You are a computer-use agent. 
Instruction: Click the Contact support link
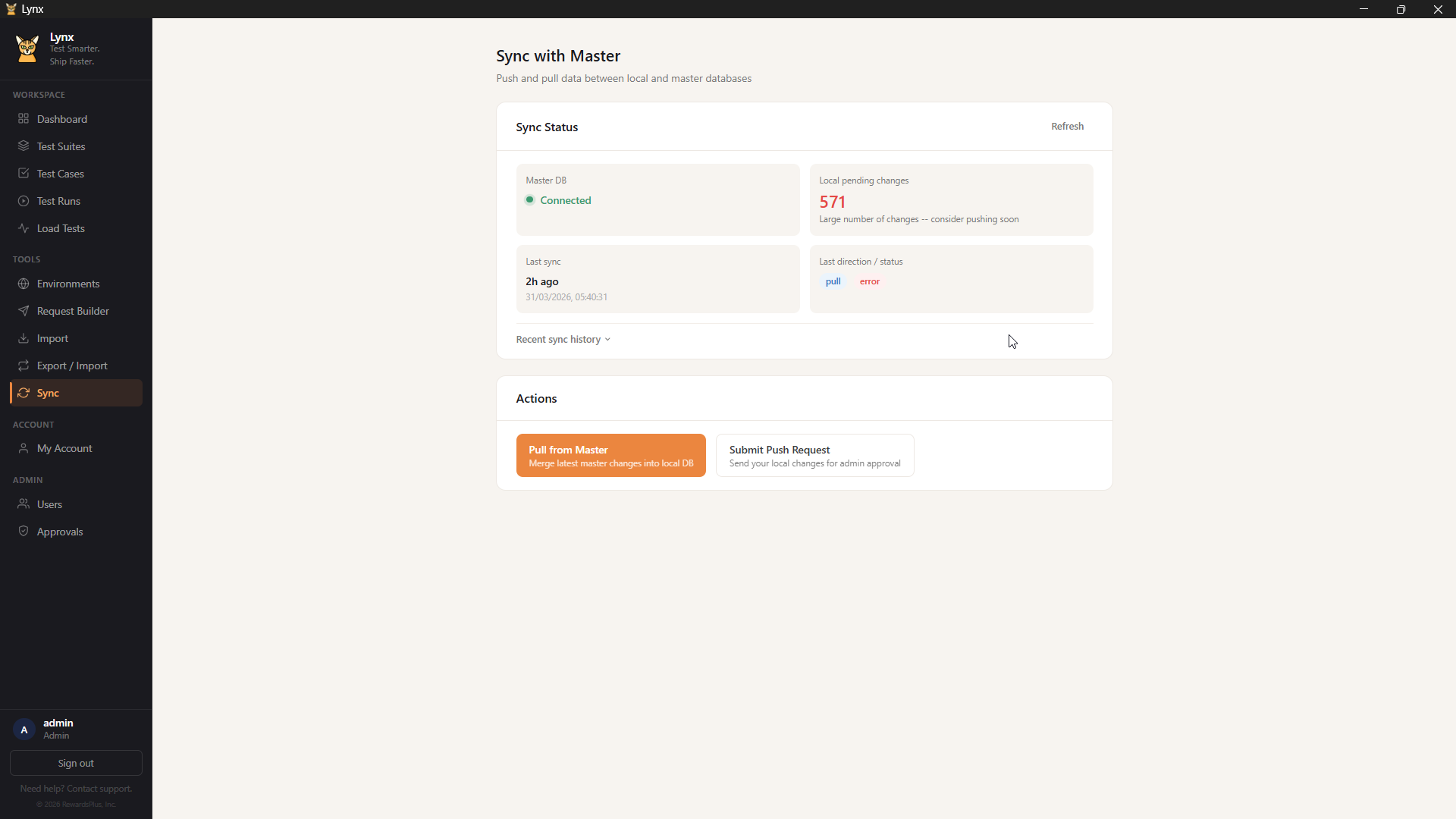click(99, 789)
